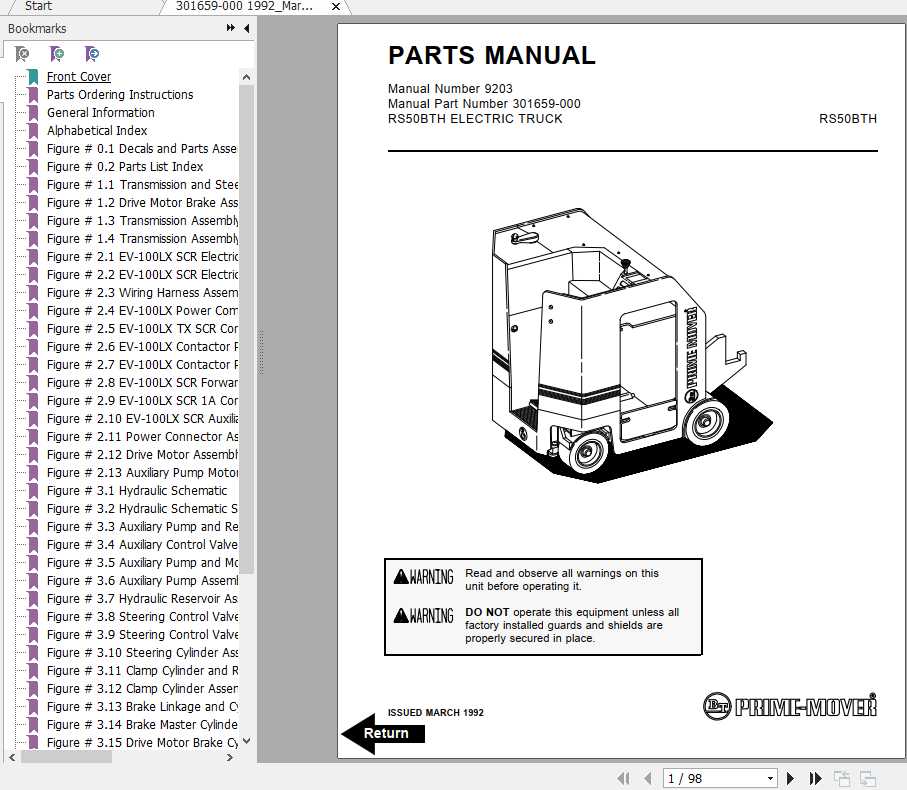The height and width of the screenshot is (790, 907).
Task: Open the General Information bookmark
Action: (x=100, y=112)
